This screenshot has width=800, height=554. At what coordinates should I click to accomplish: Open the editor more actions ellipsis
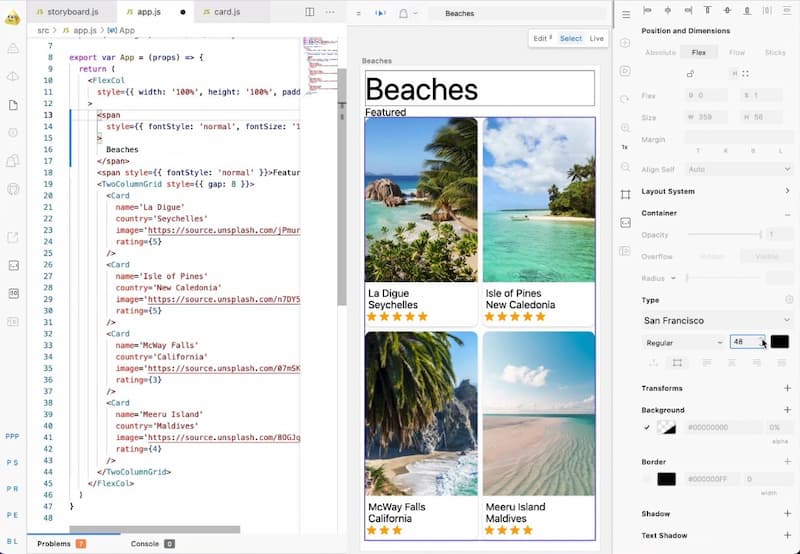coord(330,12)
